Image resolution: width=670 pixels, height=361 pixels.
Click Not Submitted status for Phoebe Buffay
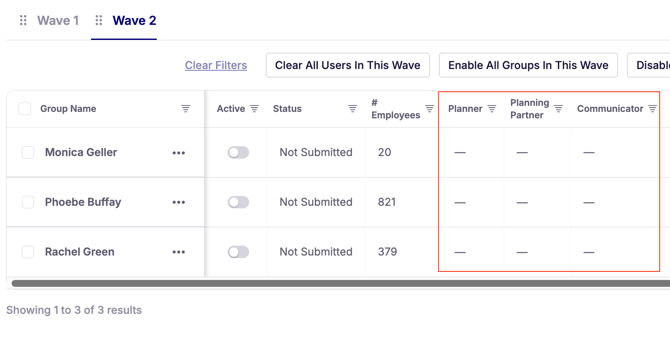[x=316, y=202]
